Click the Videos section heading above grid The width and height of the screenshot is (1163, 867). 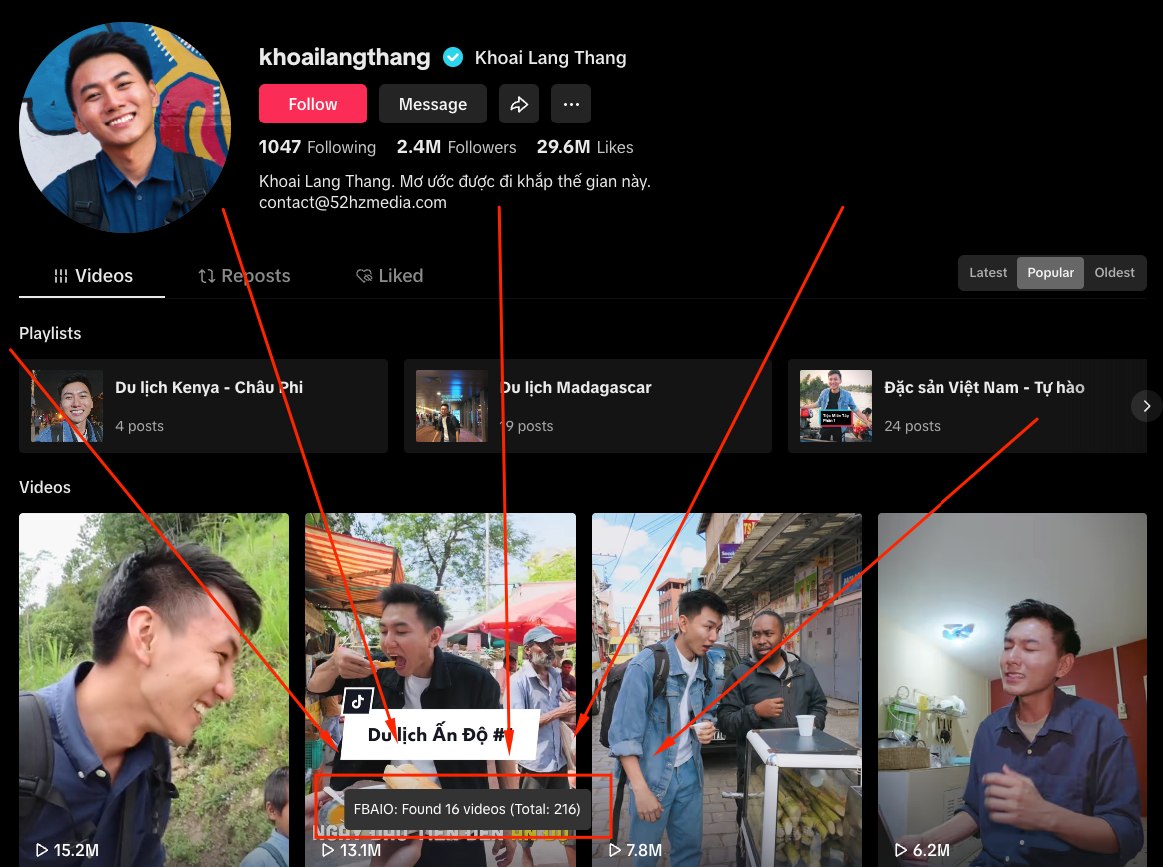(x=45, y=487)
